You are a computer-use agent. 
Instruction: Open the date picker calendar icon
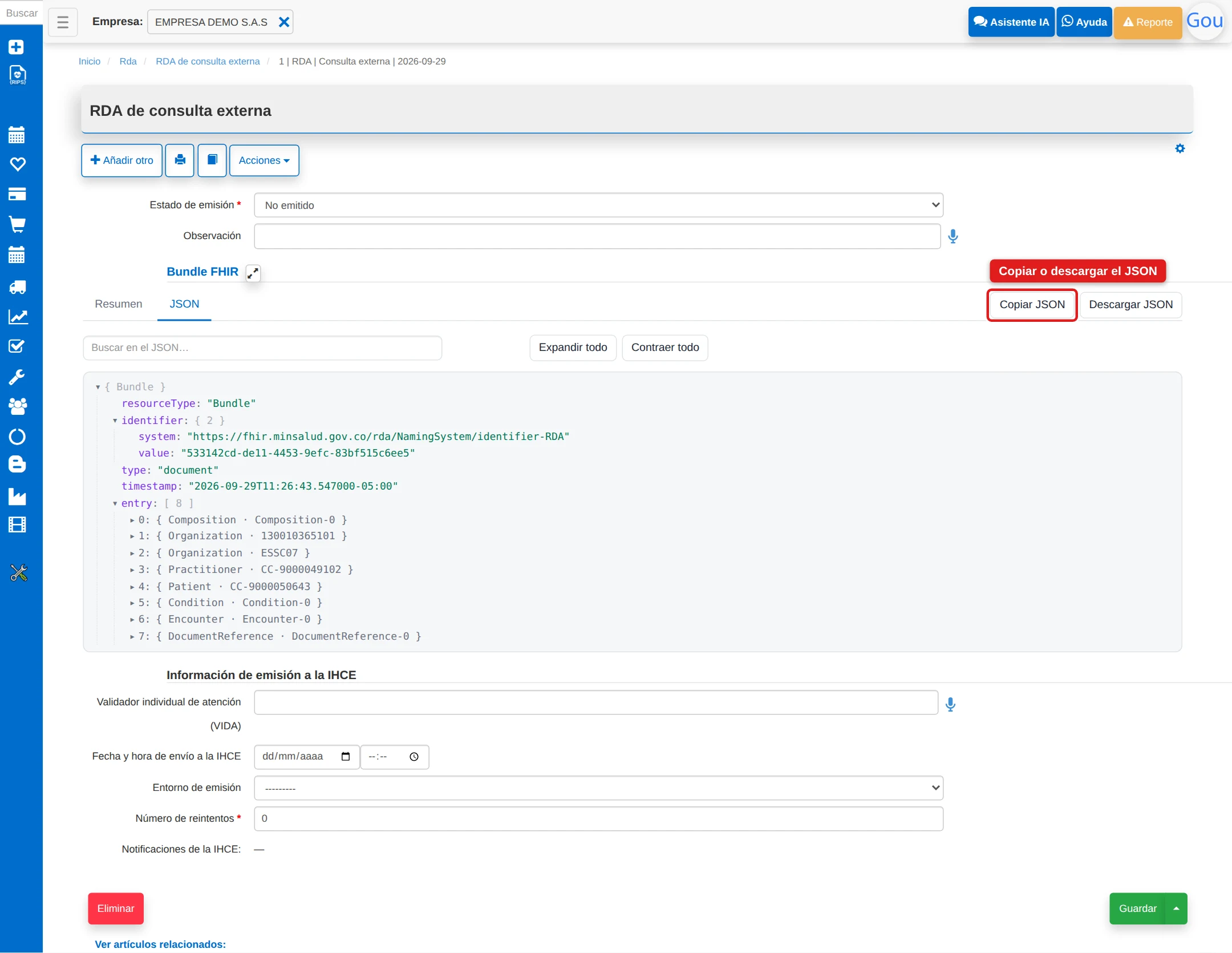click(x=346, y=757)
